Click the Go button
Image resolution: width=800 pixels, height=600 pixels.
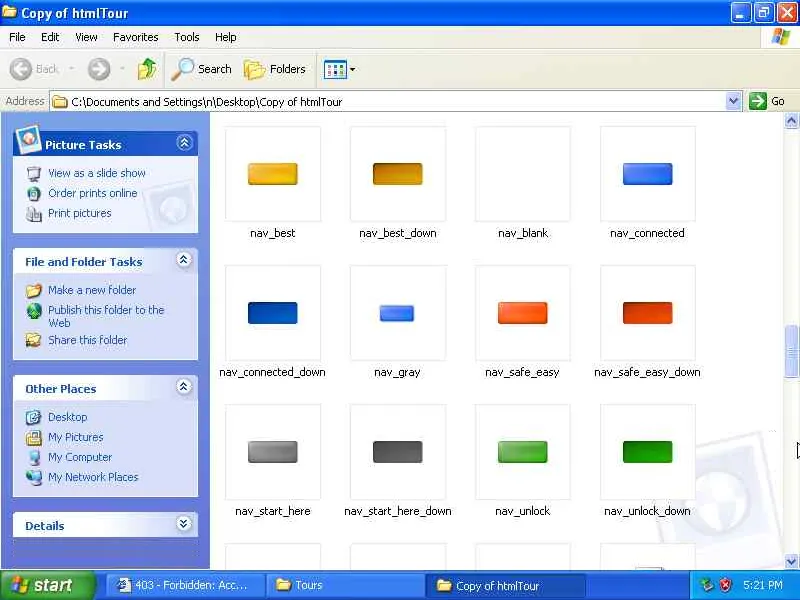pyautogui.click(x=767, y=101)
